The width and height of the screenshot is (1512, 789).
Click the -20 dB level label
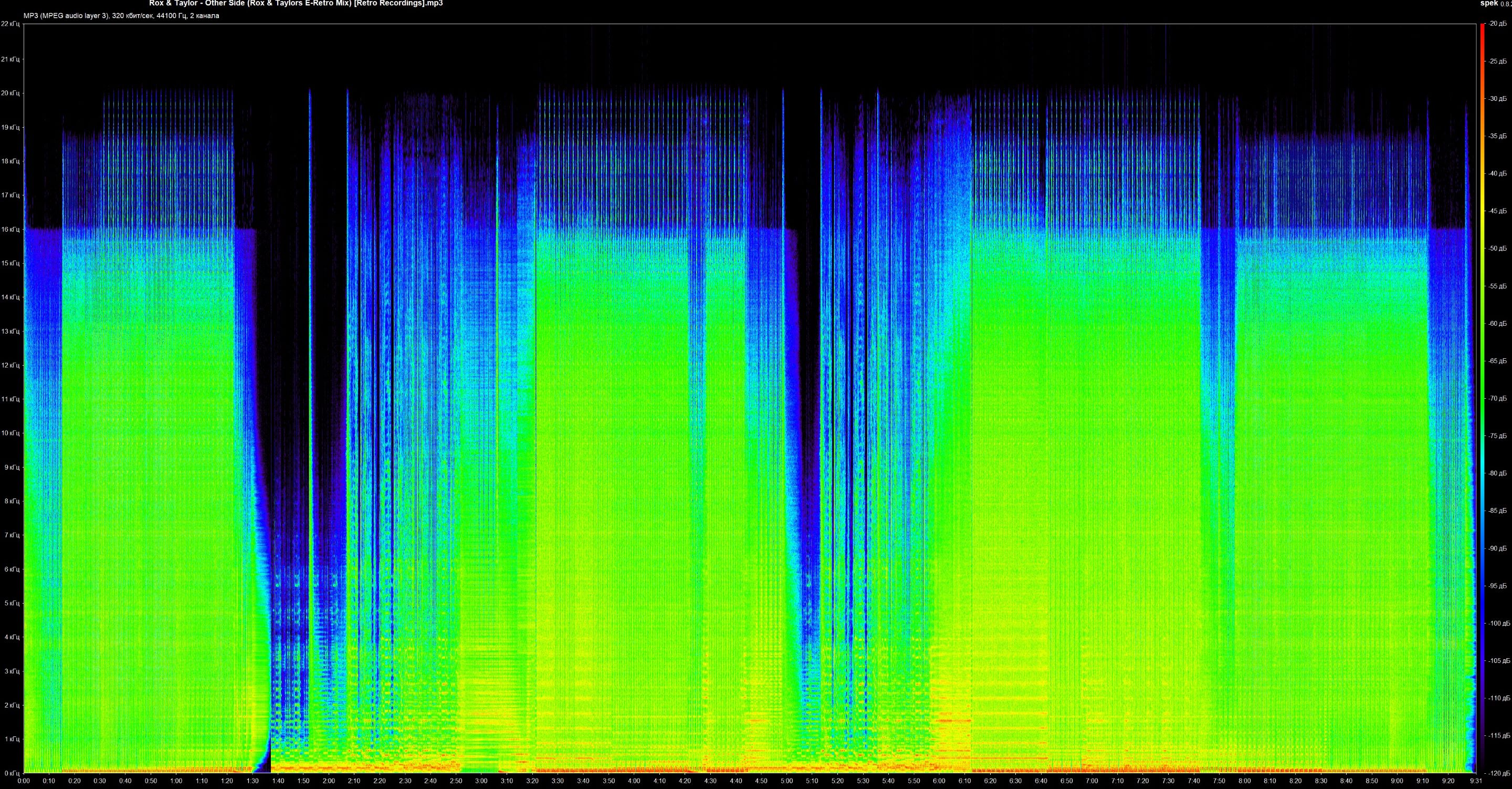tap(1498, 24)
